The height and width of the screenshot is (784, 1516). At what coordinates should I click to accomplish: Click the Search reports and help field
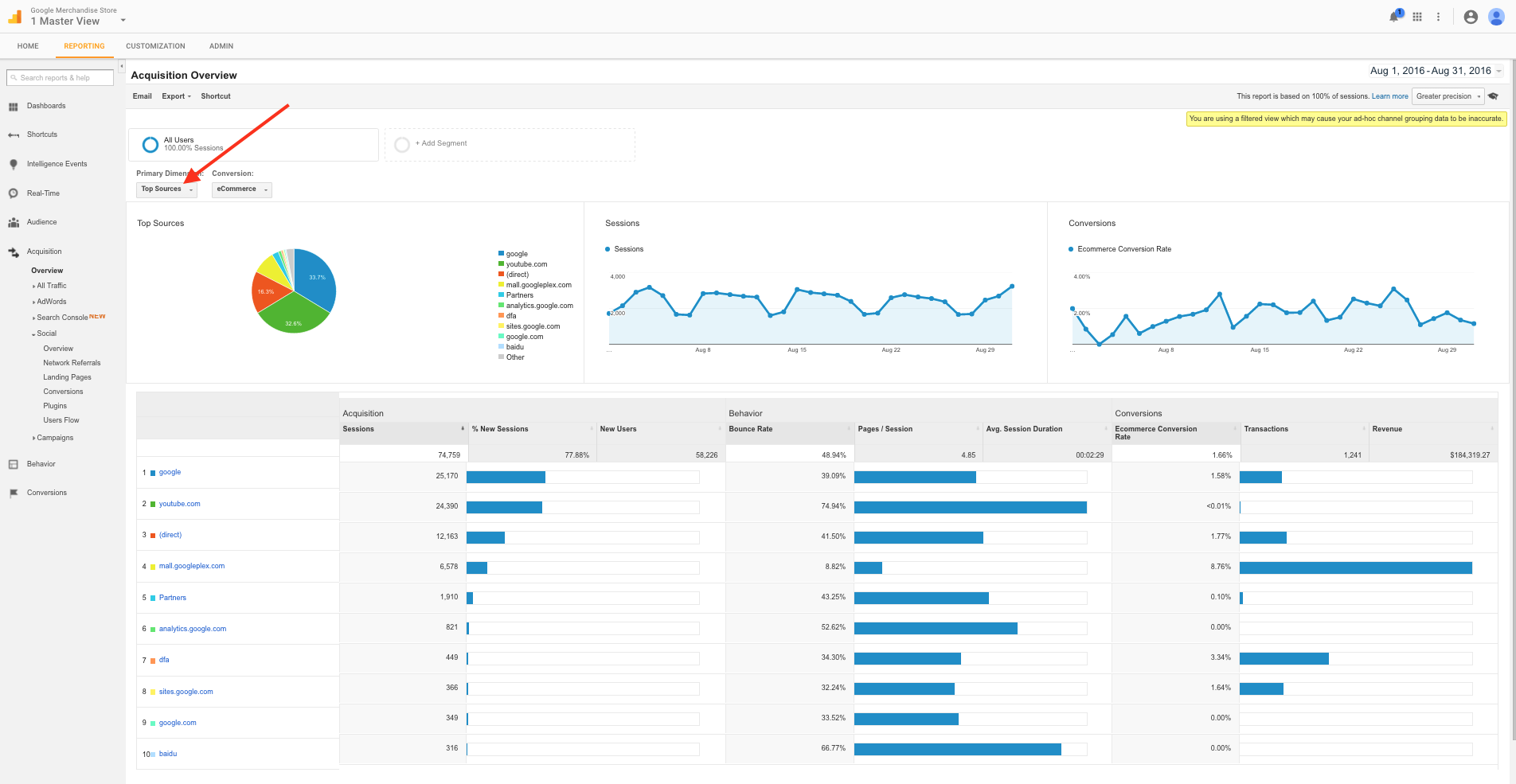click(60, 77)
